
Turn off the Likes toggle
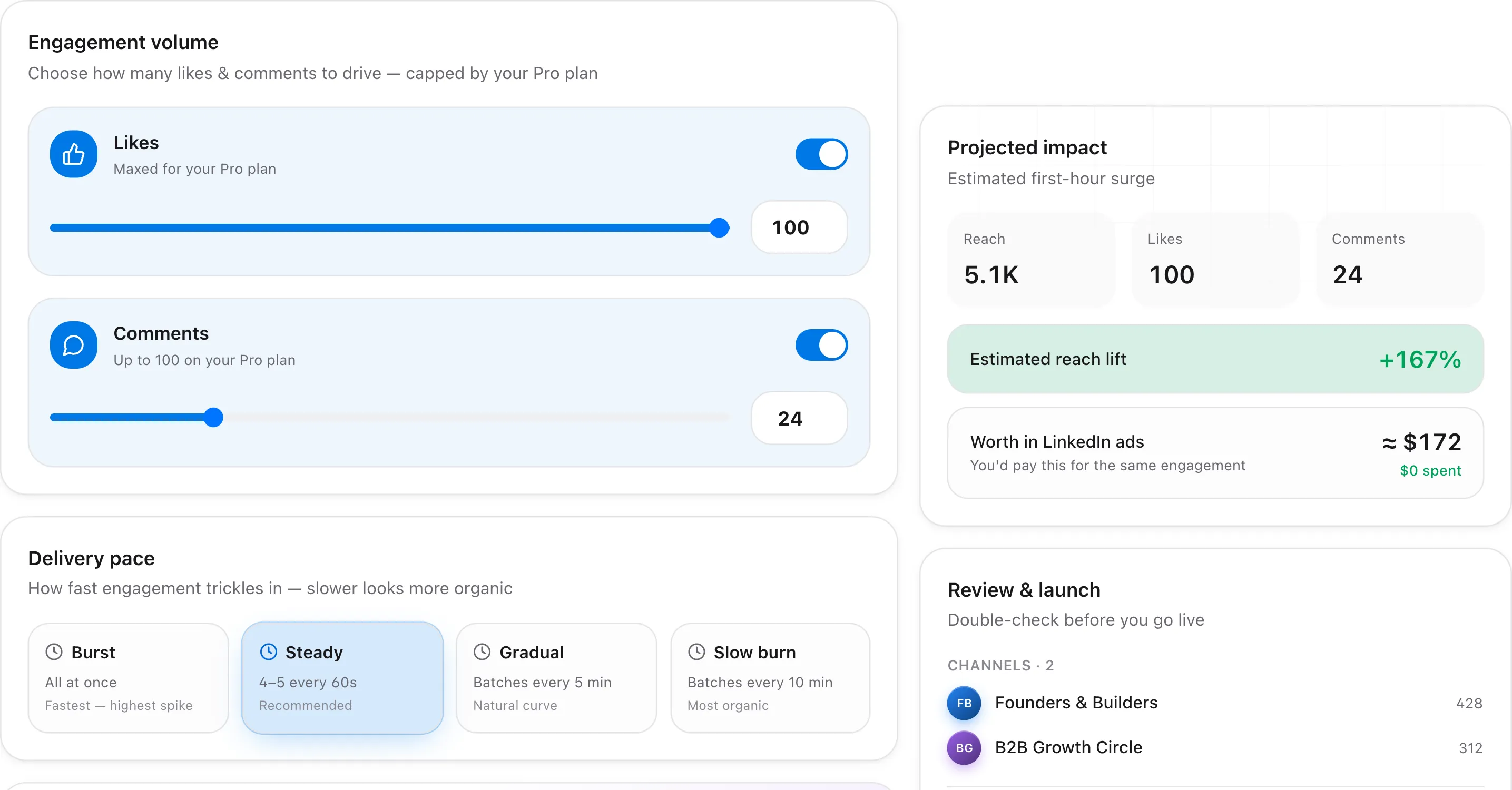click(821, 154)
